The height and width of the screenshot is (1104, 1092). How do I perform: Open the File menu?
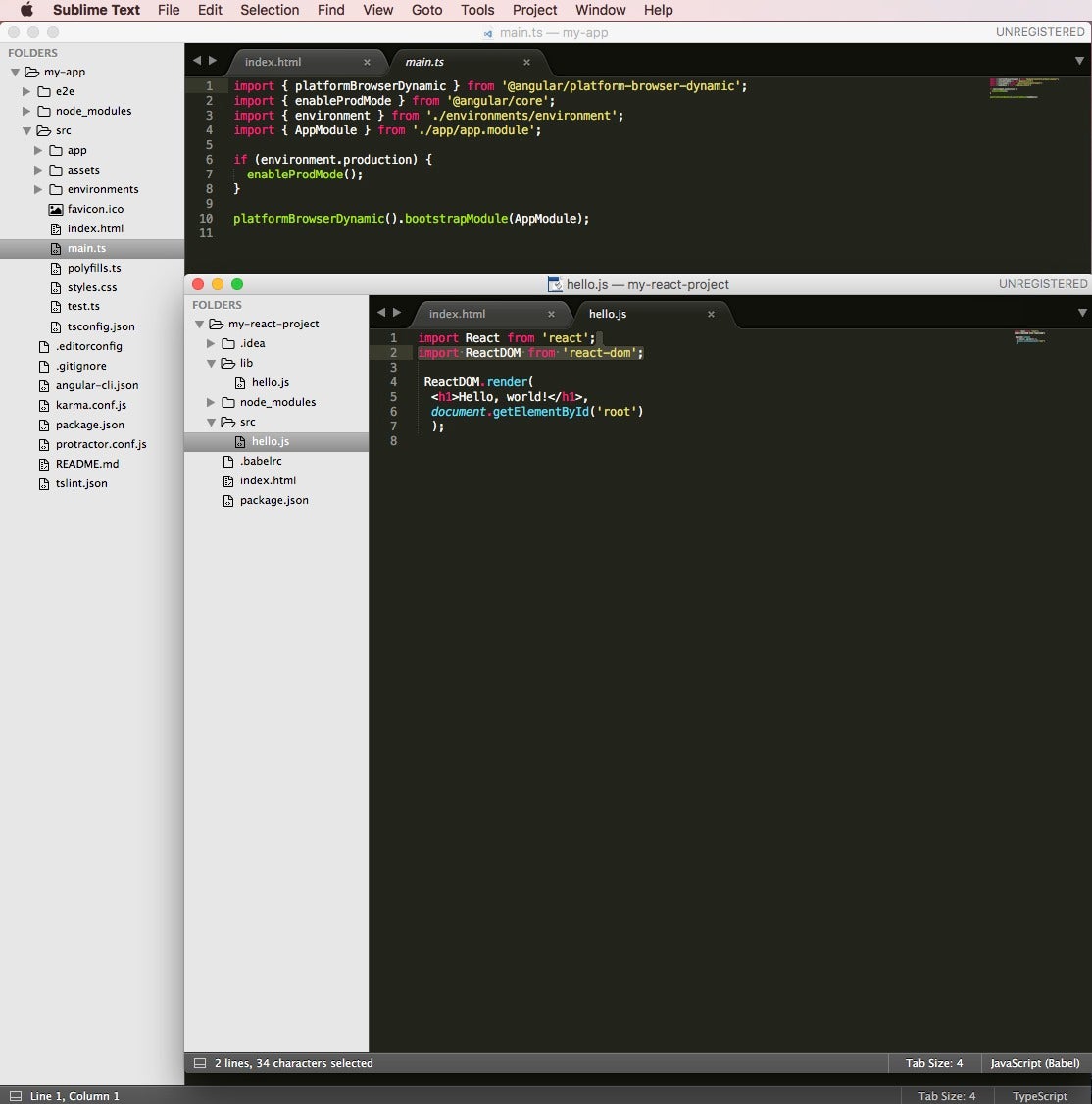(x=169, y=10)
